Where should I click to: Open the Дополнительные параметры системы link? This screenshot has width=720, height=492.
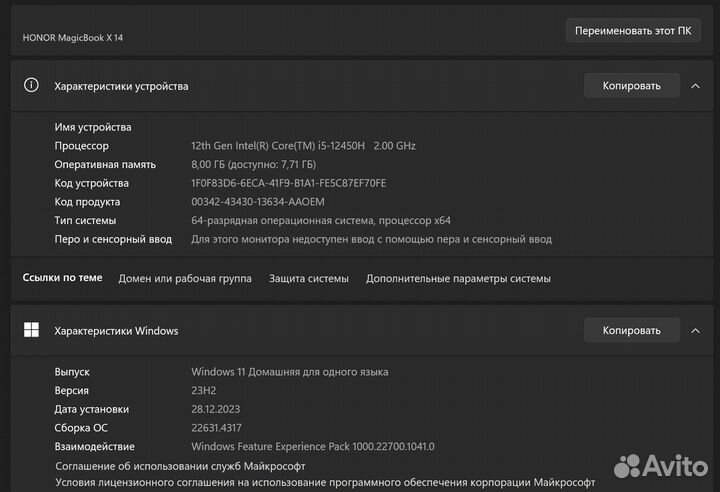coord(458,278)
